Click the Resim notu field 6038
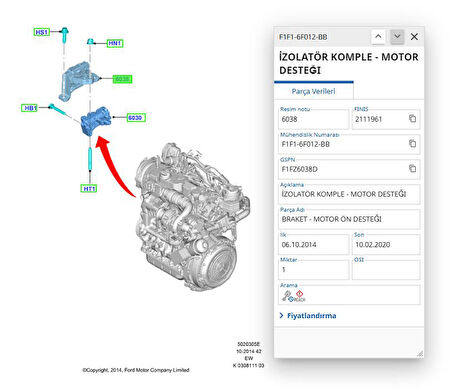This screenshot has width=452, height=391. (313, 119)
